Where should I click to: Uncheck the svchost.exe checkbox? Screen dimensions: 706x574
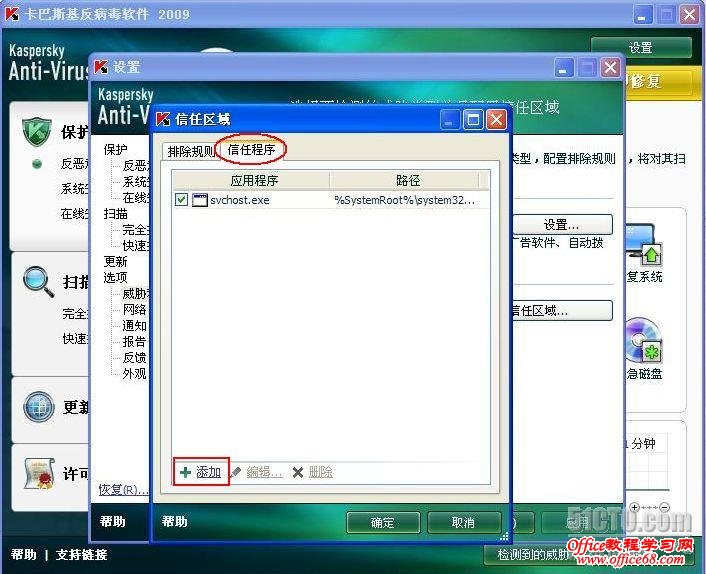point(181,199)
